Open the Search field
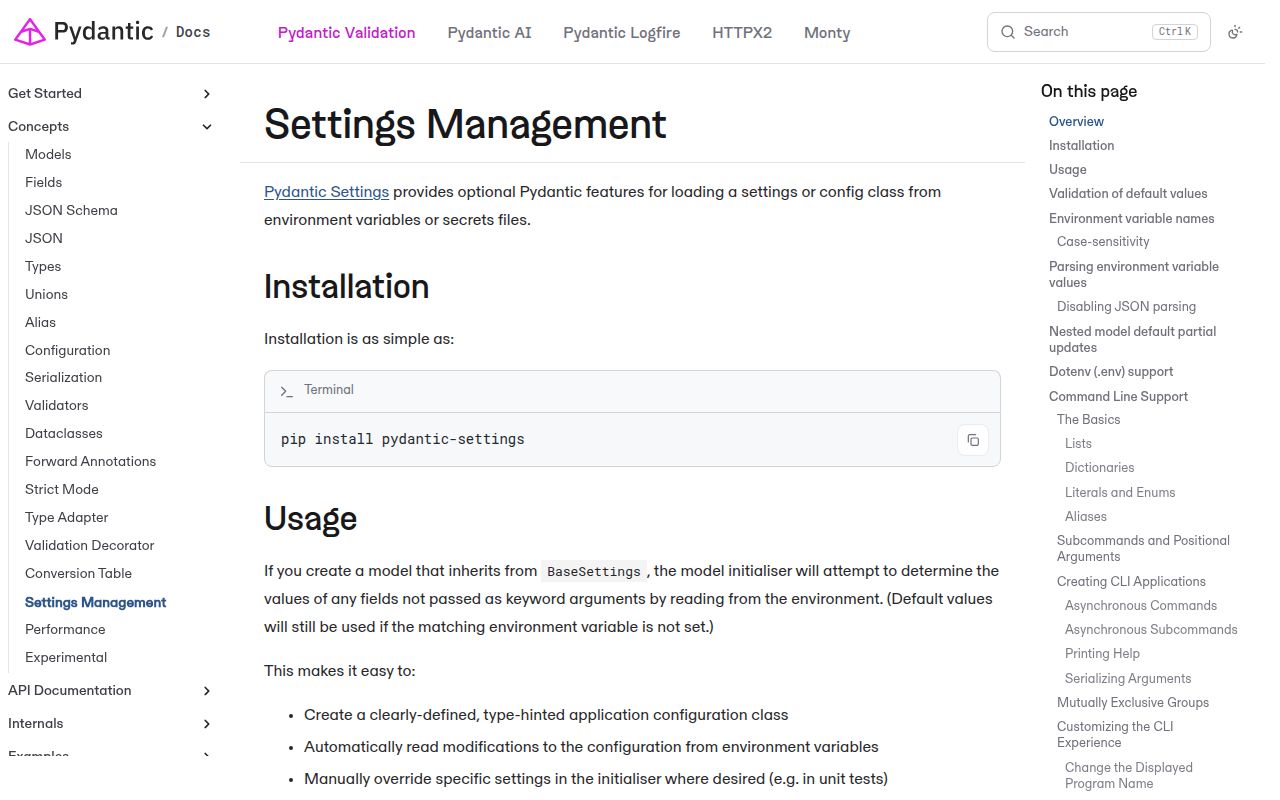 1098,32
